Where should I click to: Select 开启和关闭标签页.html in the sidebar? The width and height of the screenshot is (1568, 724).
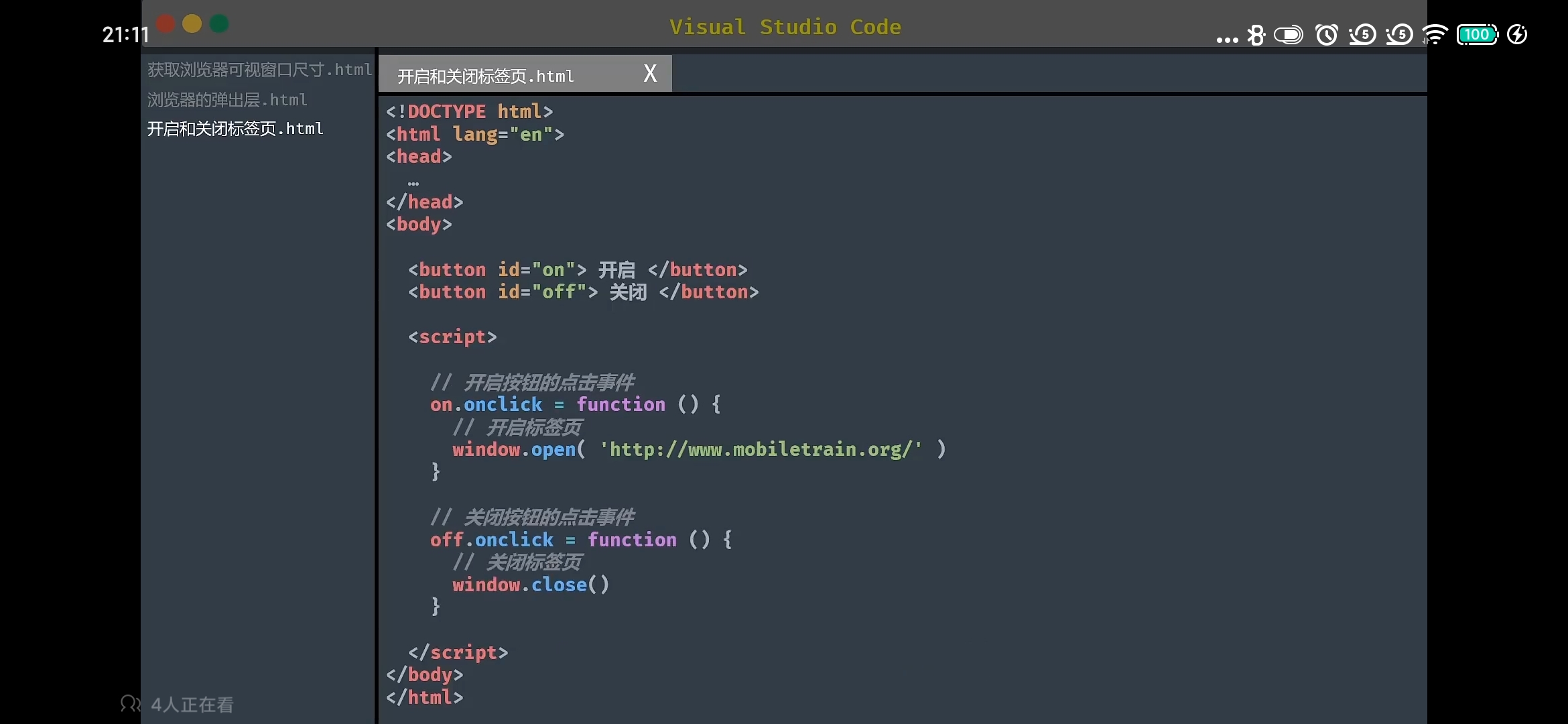235,129
